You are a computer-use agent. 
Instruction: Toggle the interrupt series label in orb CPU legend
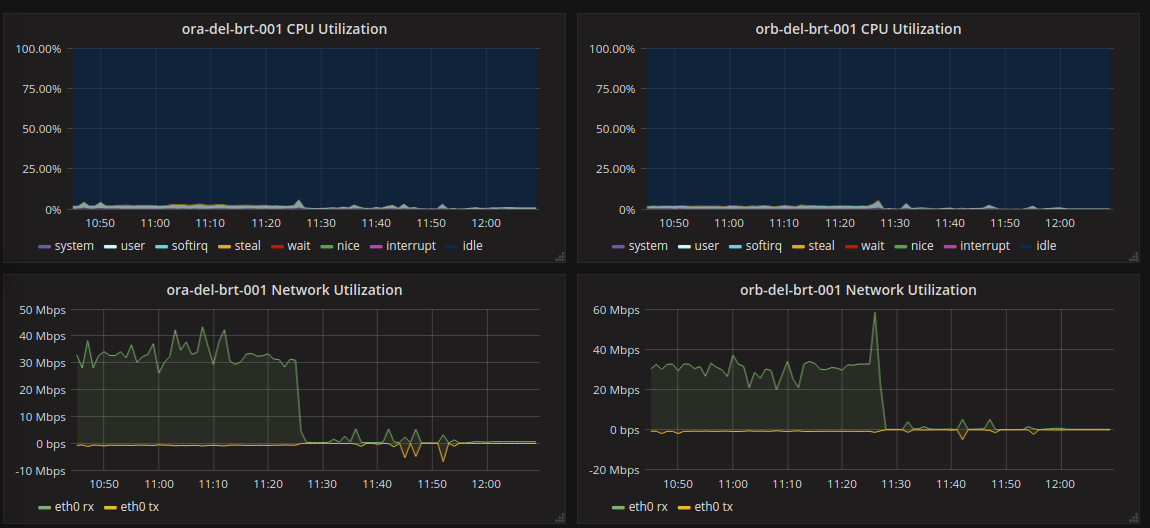coord(984,246)
